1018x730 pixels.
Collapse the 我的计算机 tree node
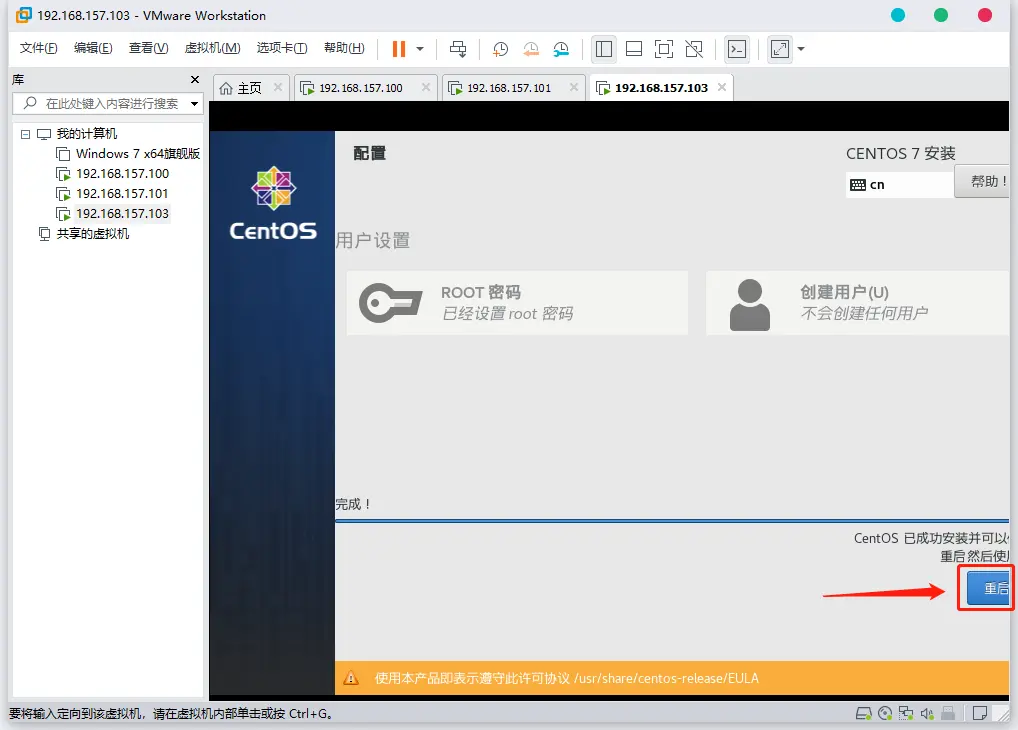(x=25, y=134)
